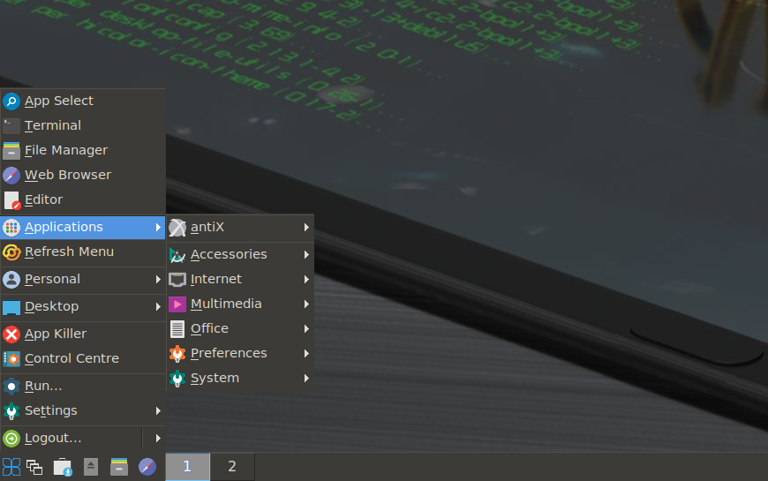The image size is (768, 481).
Task: Expand the Applications submenu arrow
Action: point(158,227)
